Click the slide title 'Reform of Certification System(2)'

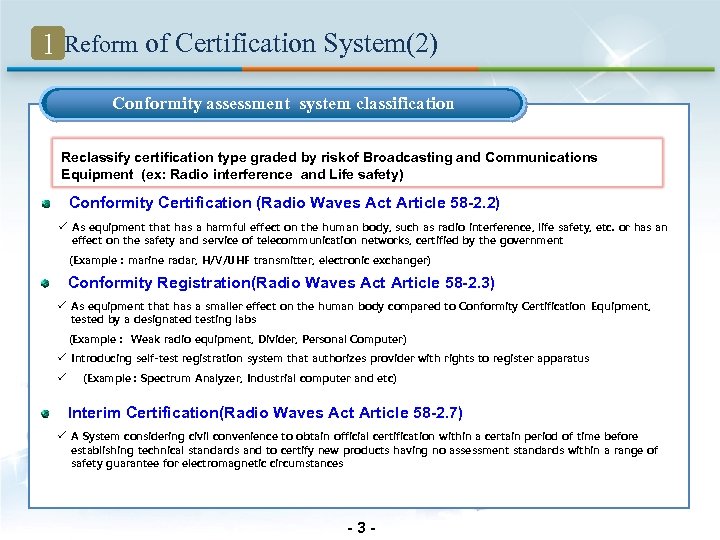coord(251,44)
